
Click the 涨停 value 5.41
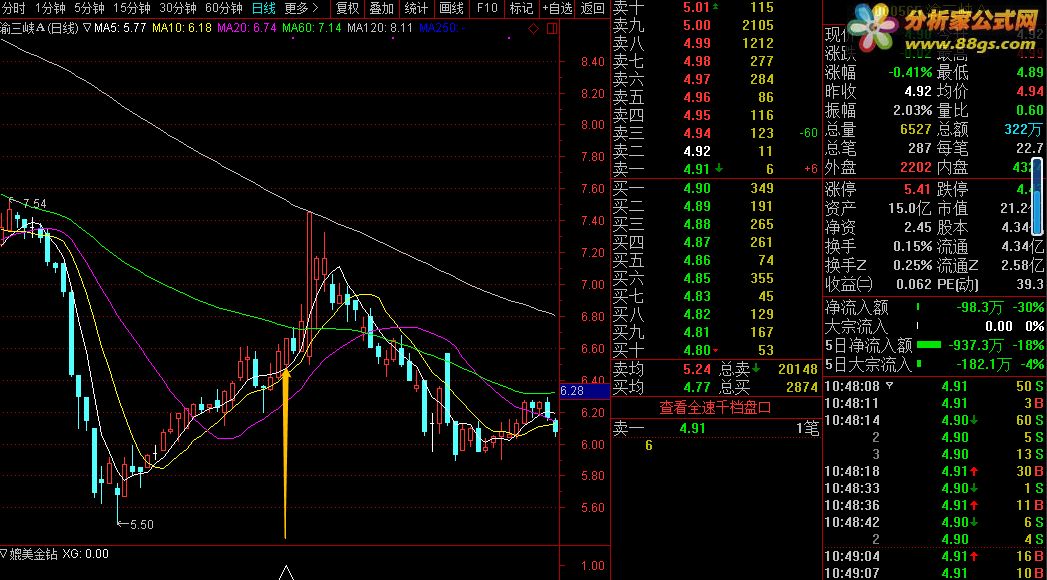pos(917,190)
